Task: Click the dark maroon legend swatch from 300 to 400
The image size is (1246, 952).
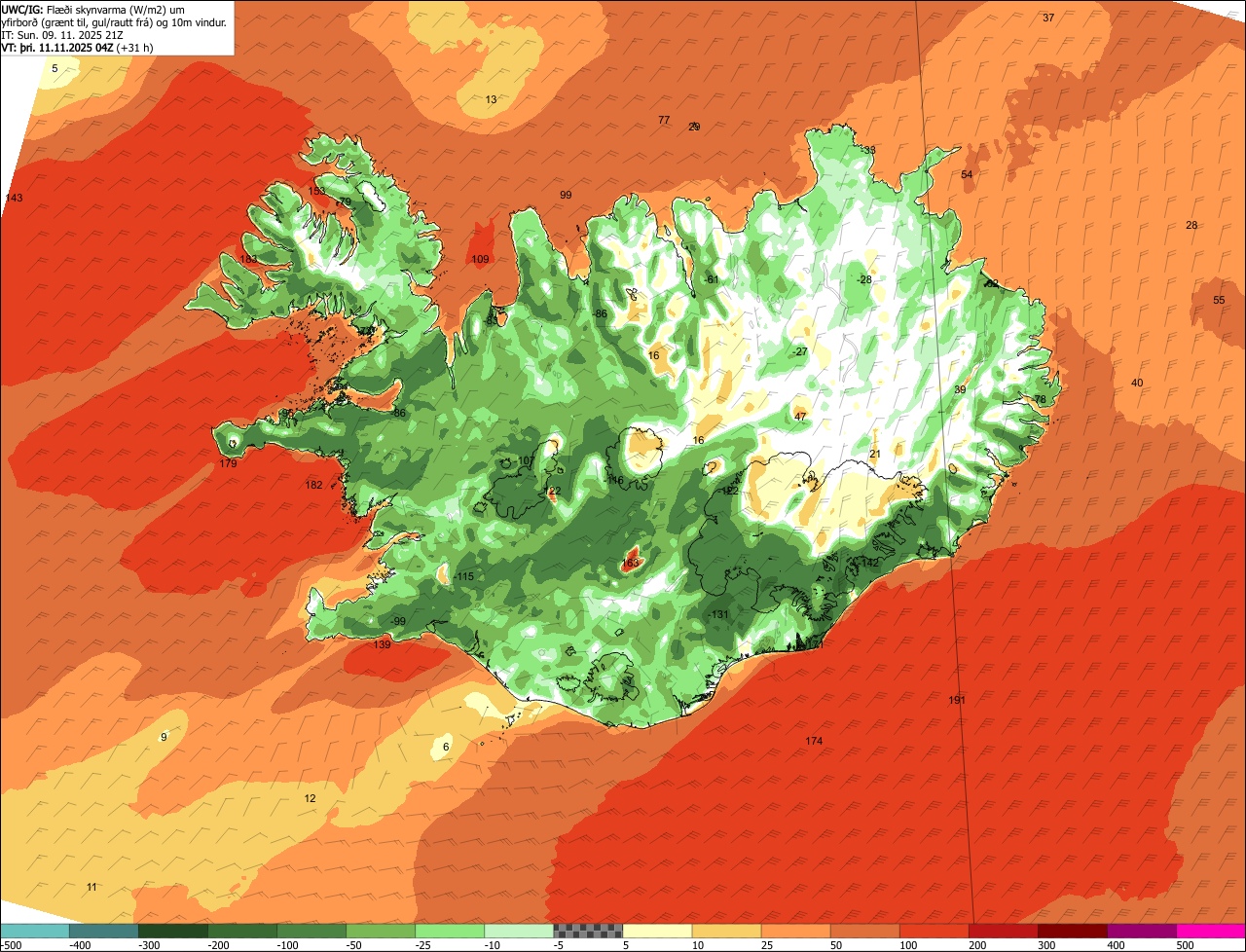Action: click(x=1073, y=931)
